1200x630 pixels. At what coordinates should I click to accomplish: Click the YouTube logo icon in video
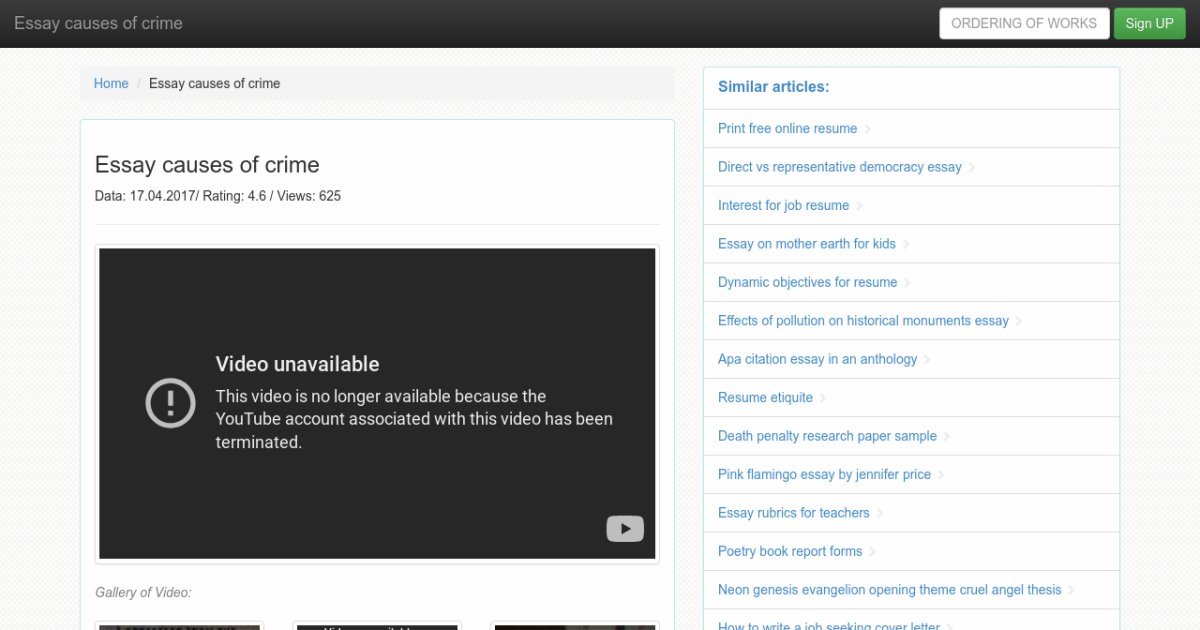[x=625, y=529]
